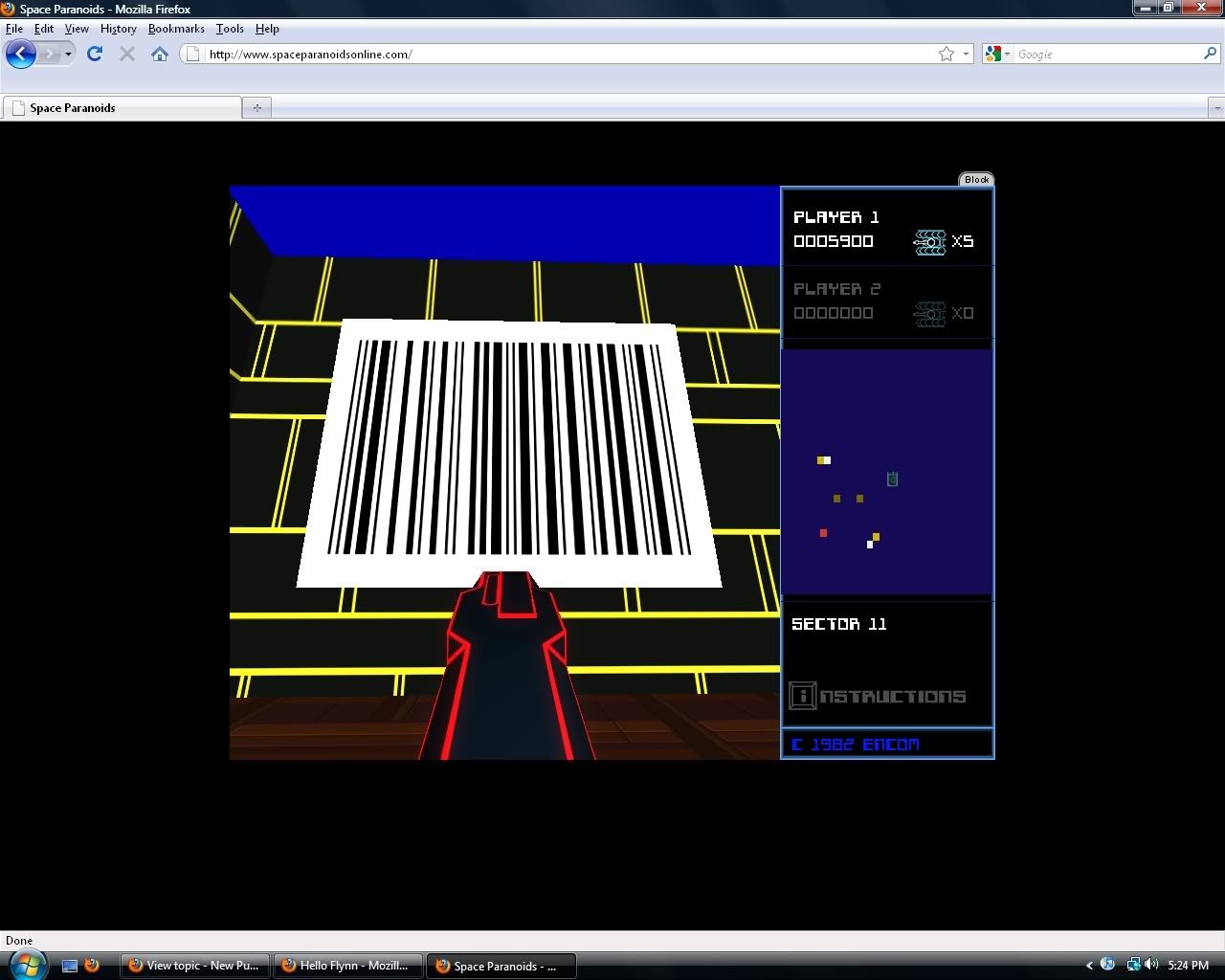This screenshot has height=980, width=1225.
Task: Click the Stop loading X button
Action: tap(126, 54)
